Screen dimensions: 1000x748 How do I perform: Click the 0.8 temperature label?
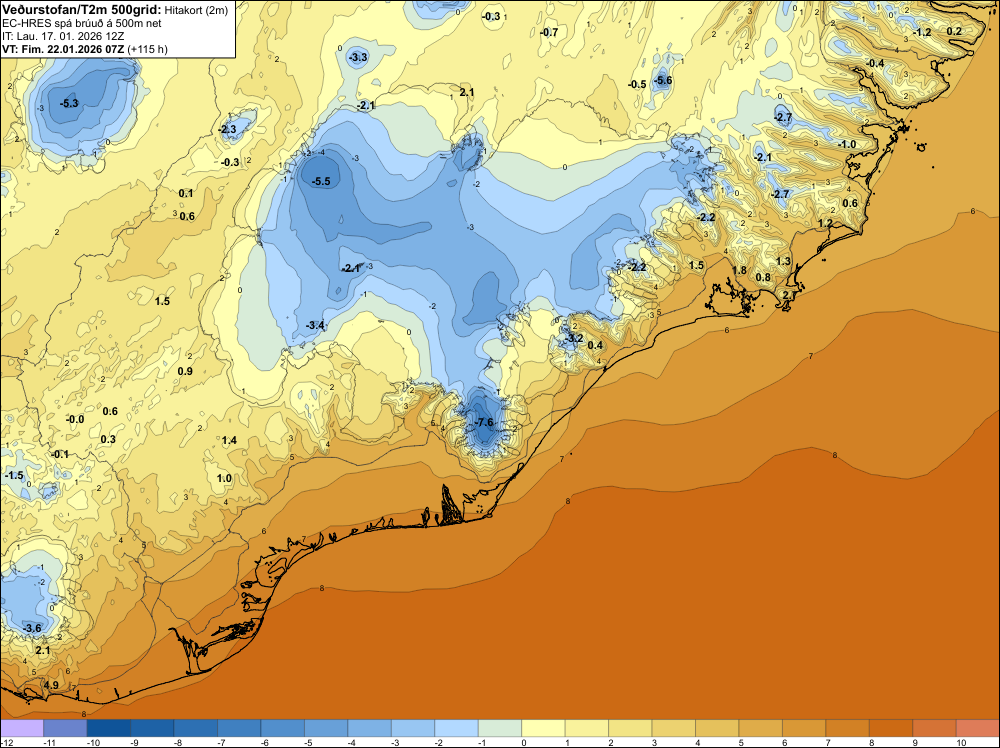[x=763, y=277]
